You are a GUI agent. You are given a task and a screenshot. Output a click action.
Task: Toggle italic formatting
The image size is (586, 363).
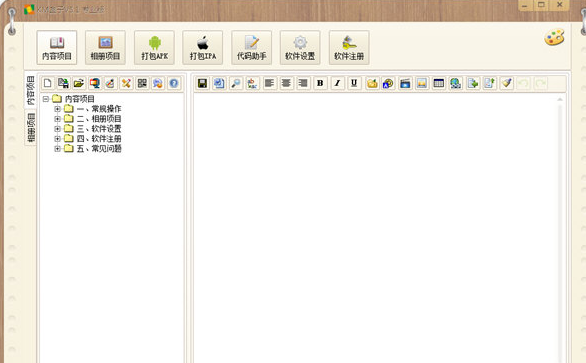pyautogui.click(x=337, y=83)
